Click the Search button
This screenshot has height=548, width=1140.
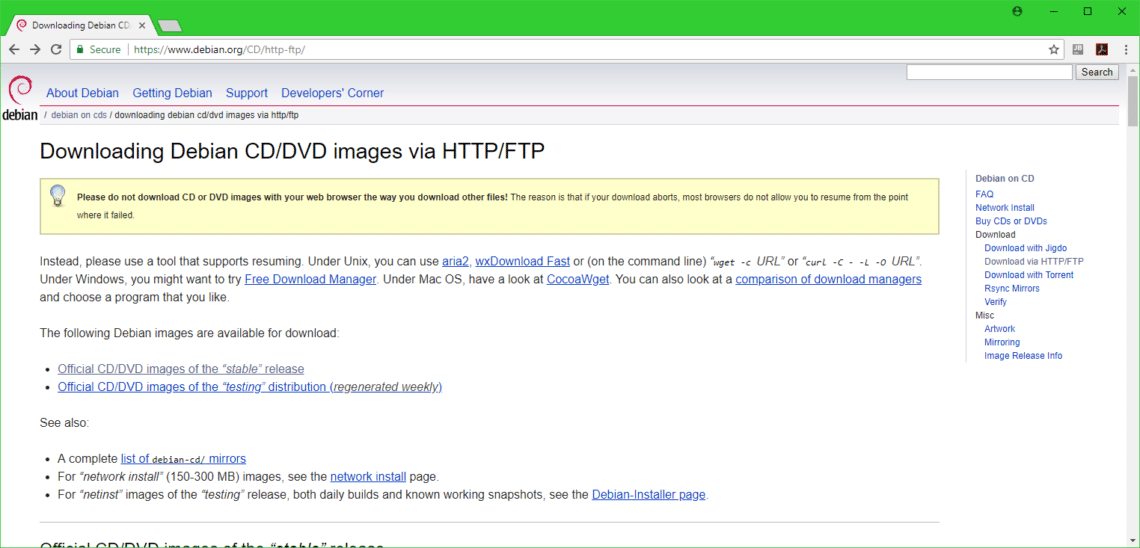(1097, 72)
